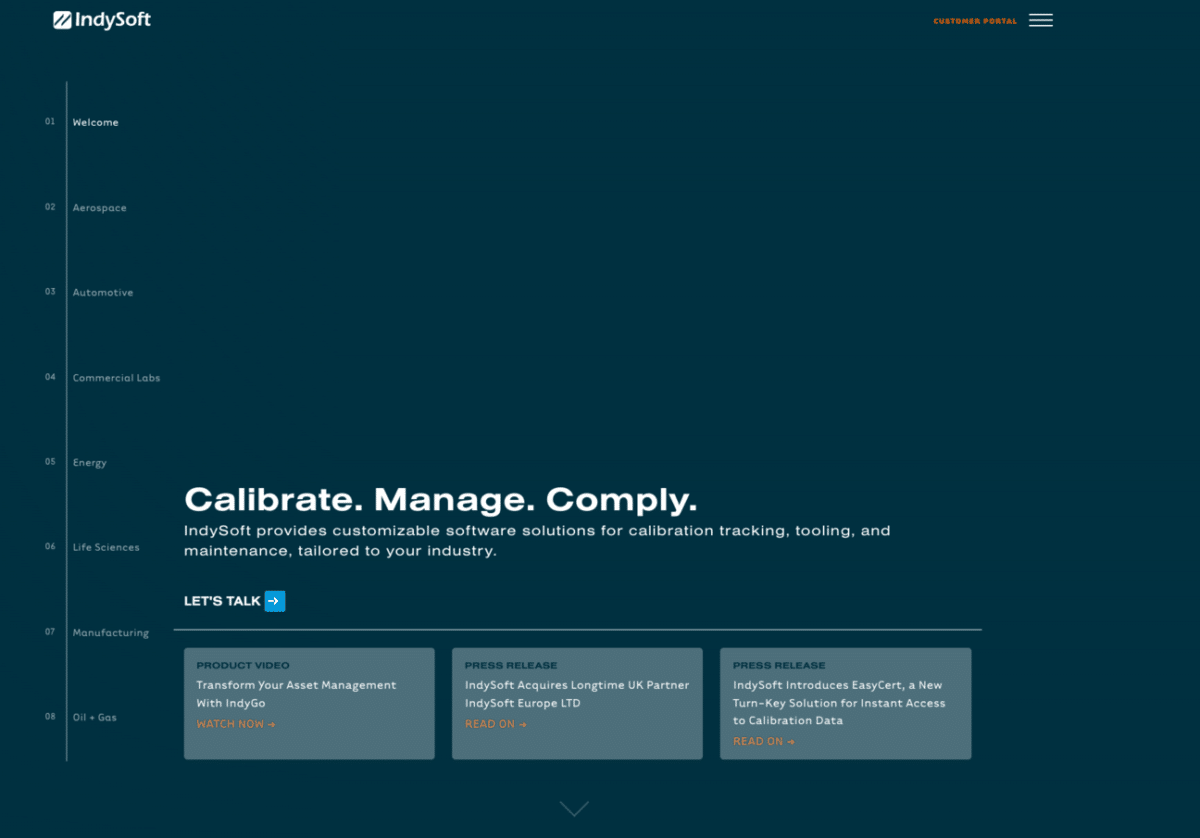Select Welcome in the side navigation

[95, 122]
